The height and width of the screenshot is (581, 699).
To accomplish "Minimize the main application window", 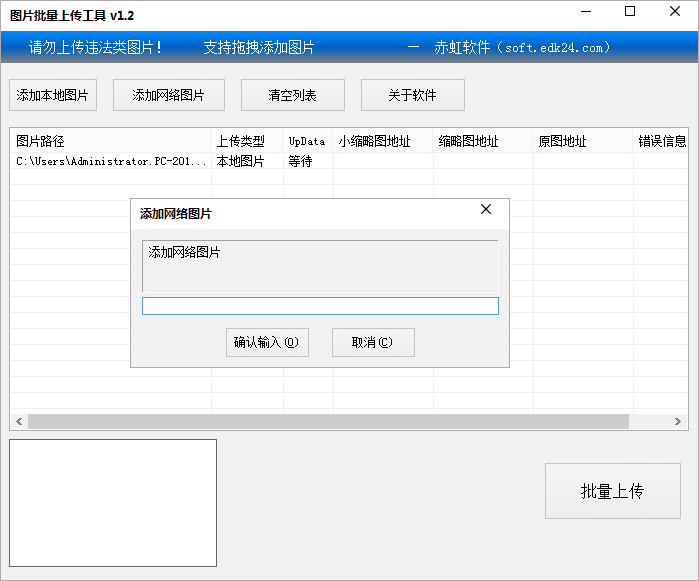I will click(x=584, y=12).
